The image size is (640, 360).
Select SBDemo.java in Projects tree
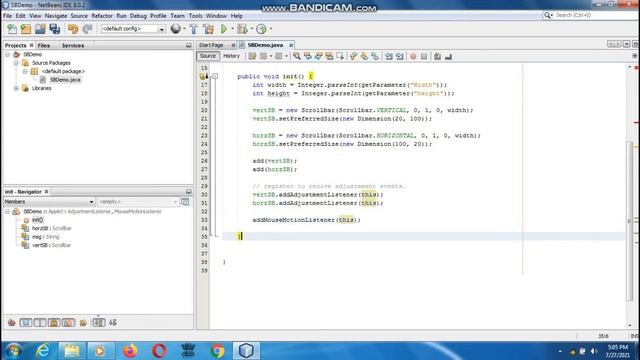pos(65,80)
